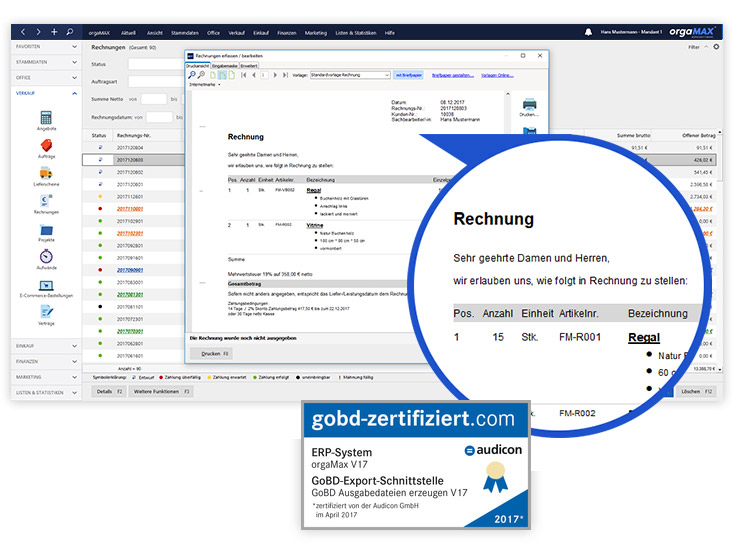Zoom in on the invoice print preview

192,75
